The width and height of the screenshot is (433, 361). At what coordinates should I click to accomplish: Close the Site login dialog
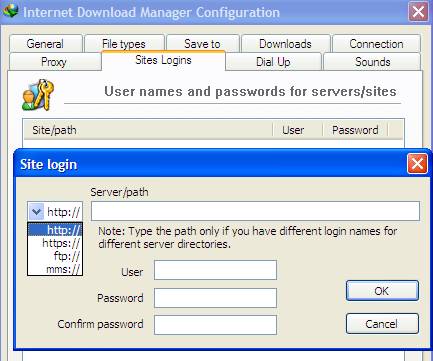pyautogui.click(x=417, y=164)
